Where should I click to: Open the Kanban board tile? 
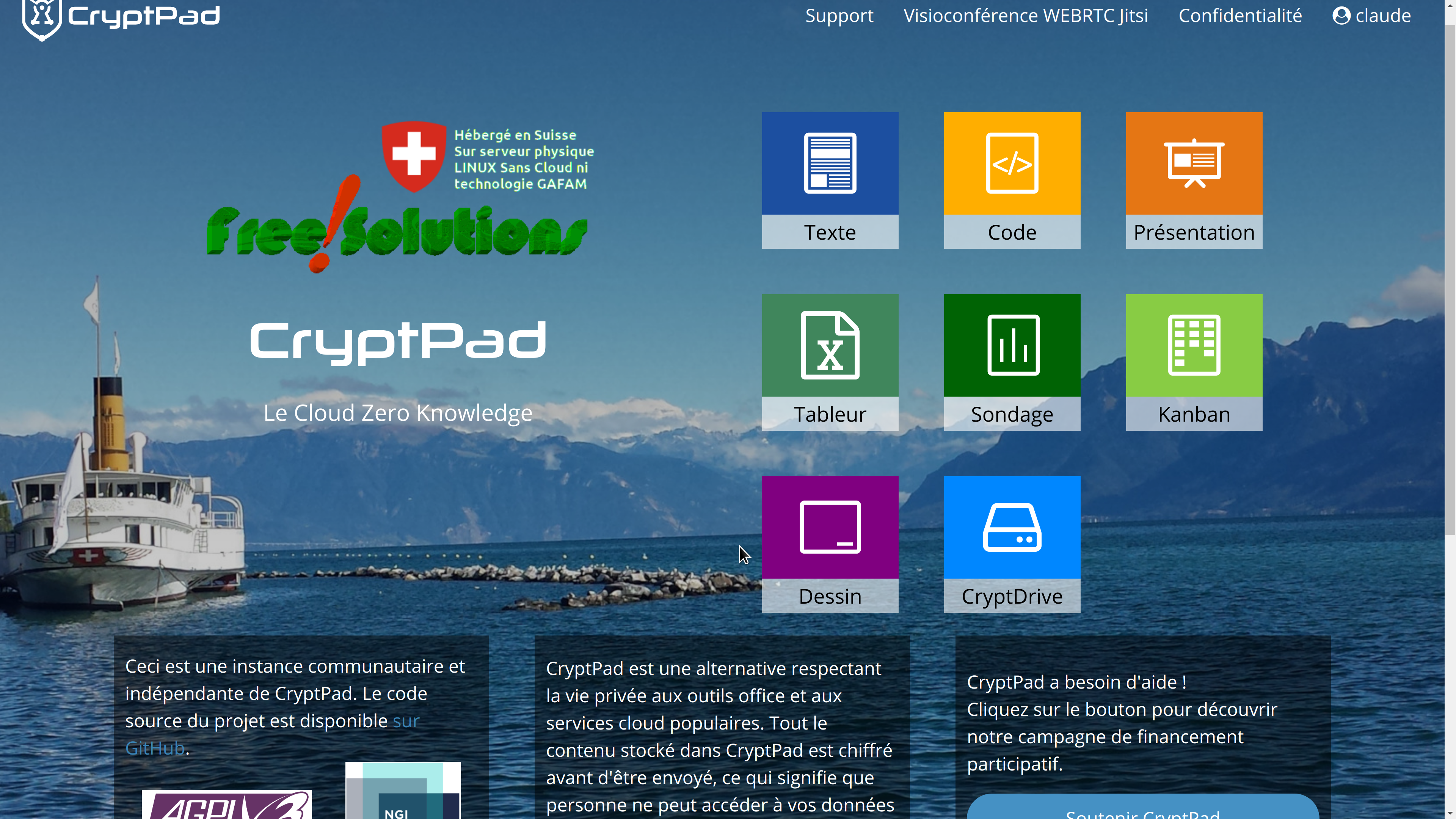click(1194, 362)
